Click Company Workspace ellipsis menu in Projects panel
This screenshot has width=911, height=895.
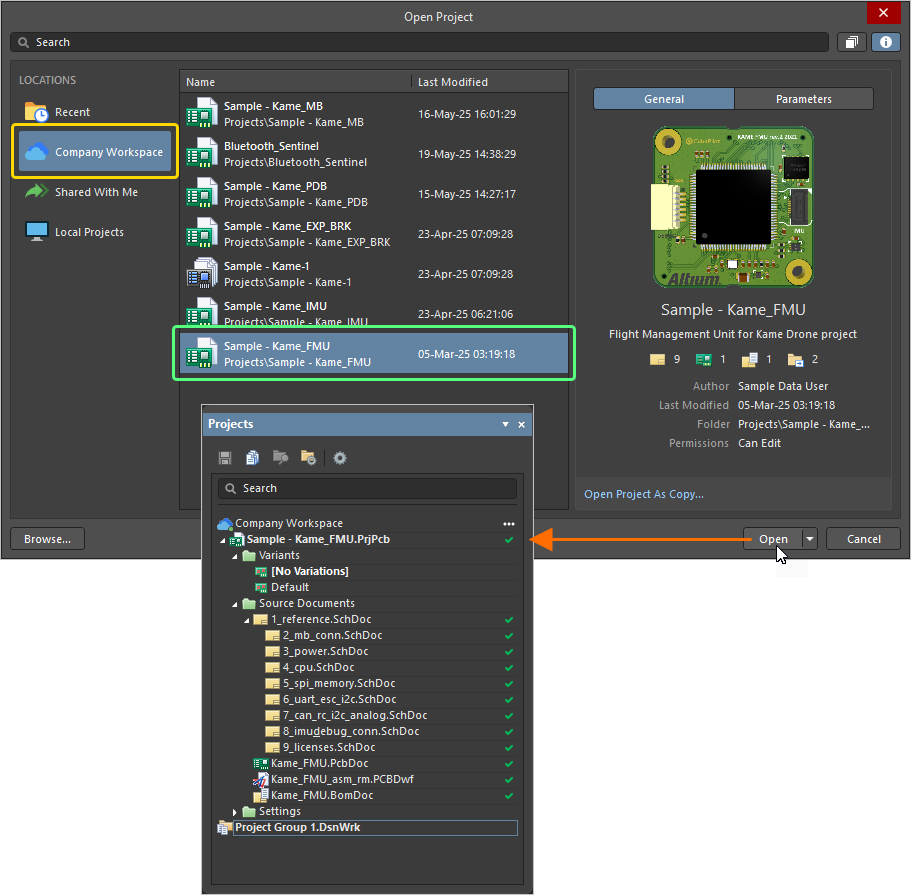[x=509, y=524]
